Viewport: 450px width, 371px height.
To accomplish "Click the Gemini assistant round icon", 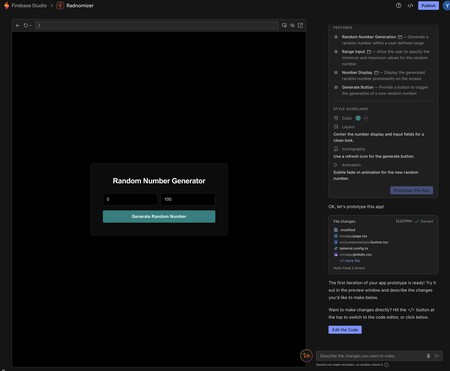I will coord(306,356).
